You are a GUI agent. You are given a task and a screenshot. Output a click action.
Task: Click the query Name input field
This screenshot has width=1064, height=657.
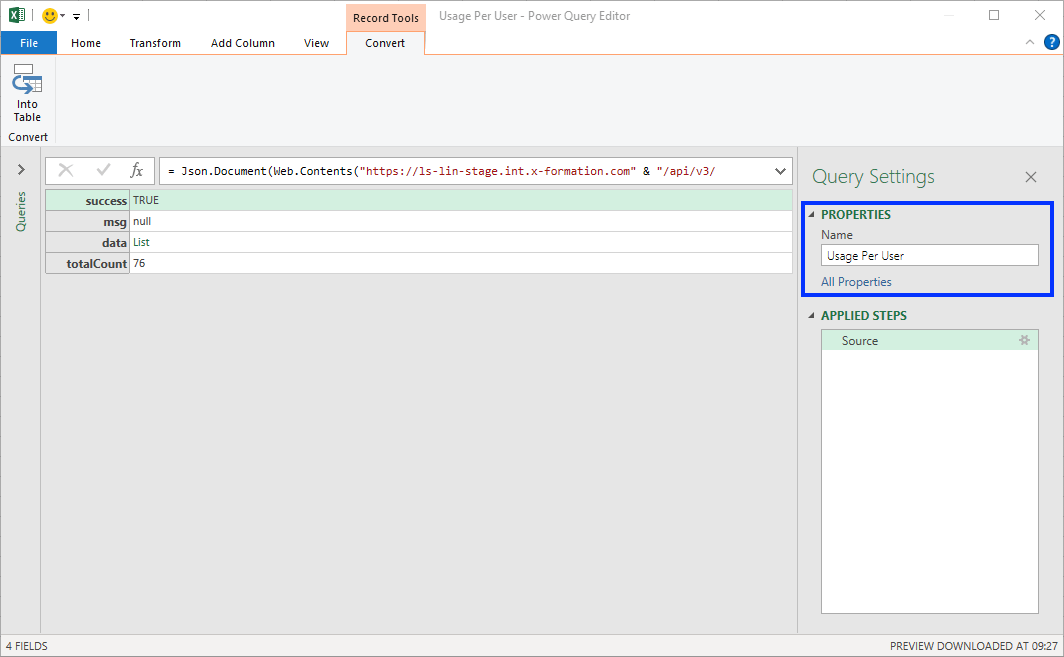pos(930,255)
